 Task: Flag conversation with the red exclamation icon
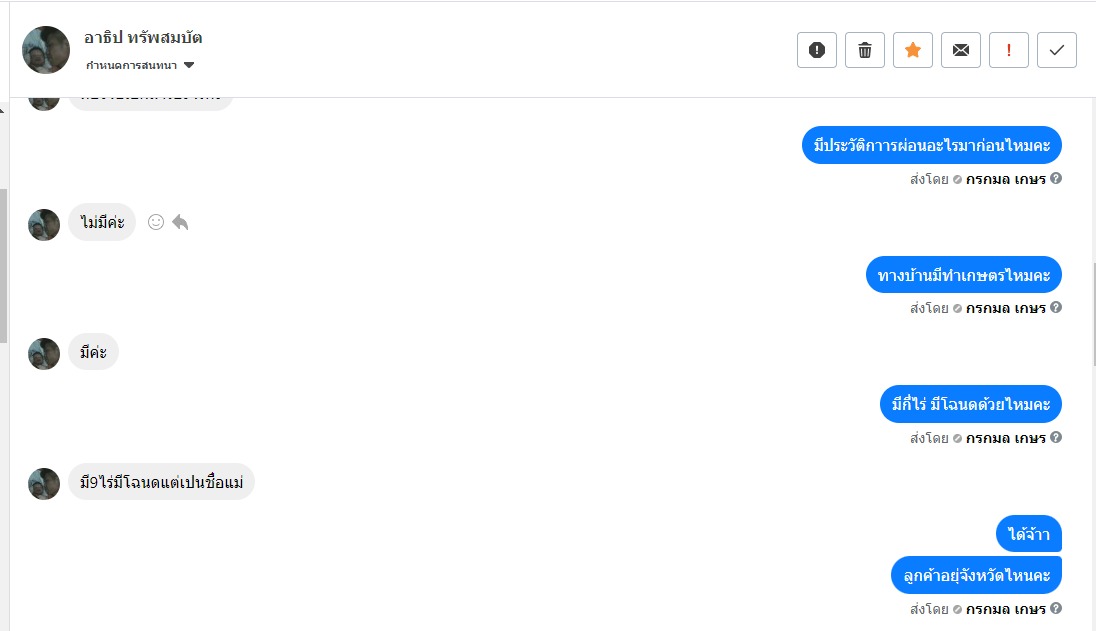(1008, 50)
